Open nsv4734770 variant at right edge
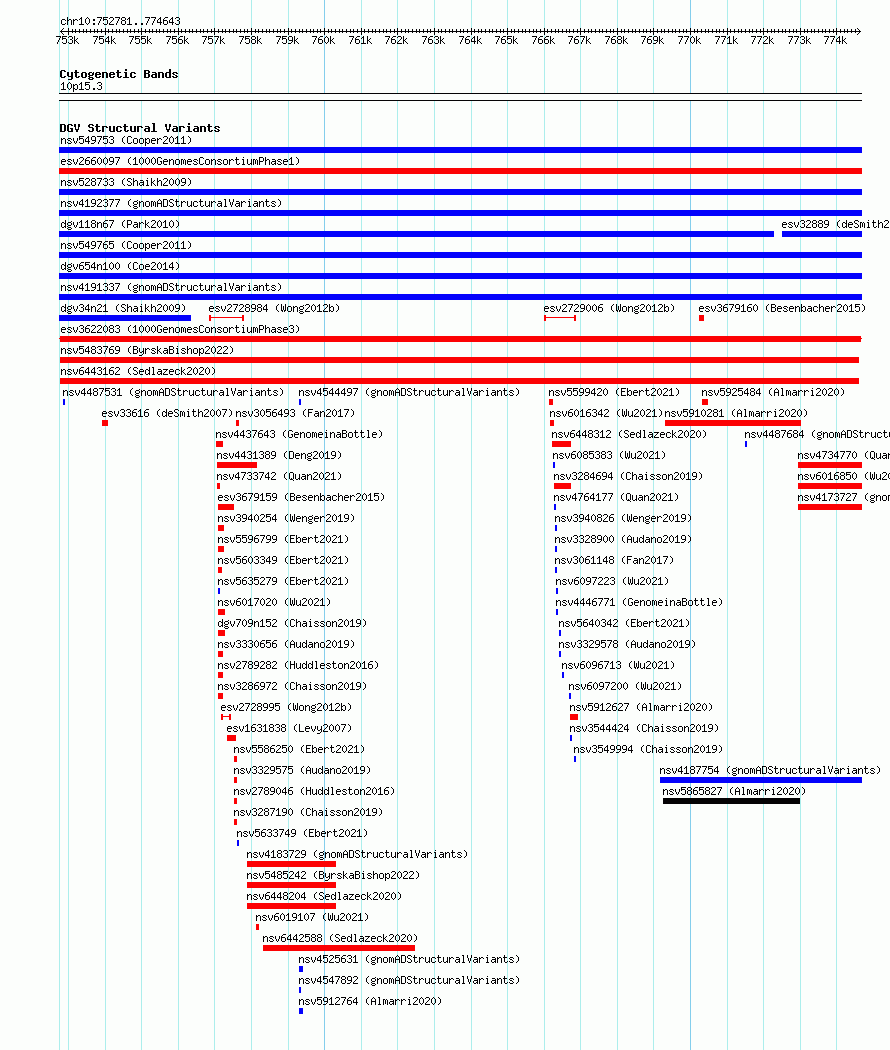Viewport: 890px width, 1050px height. (x=844, y=455)
